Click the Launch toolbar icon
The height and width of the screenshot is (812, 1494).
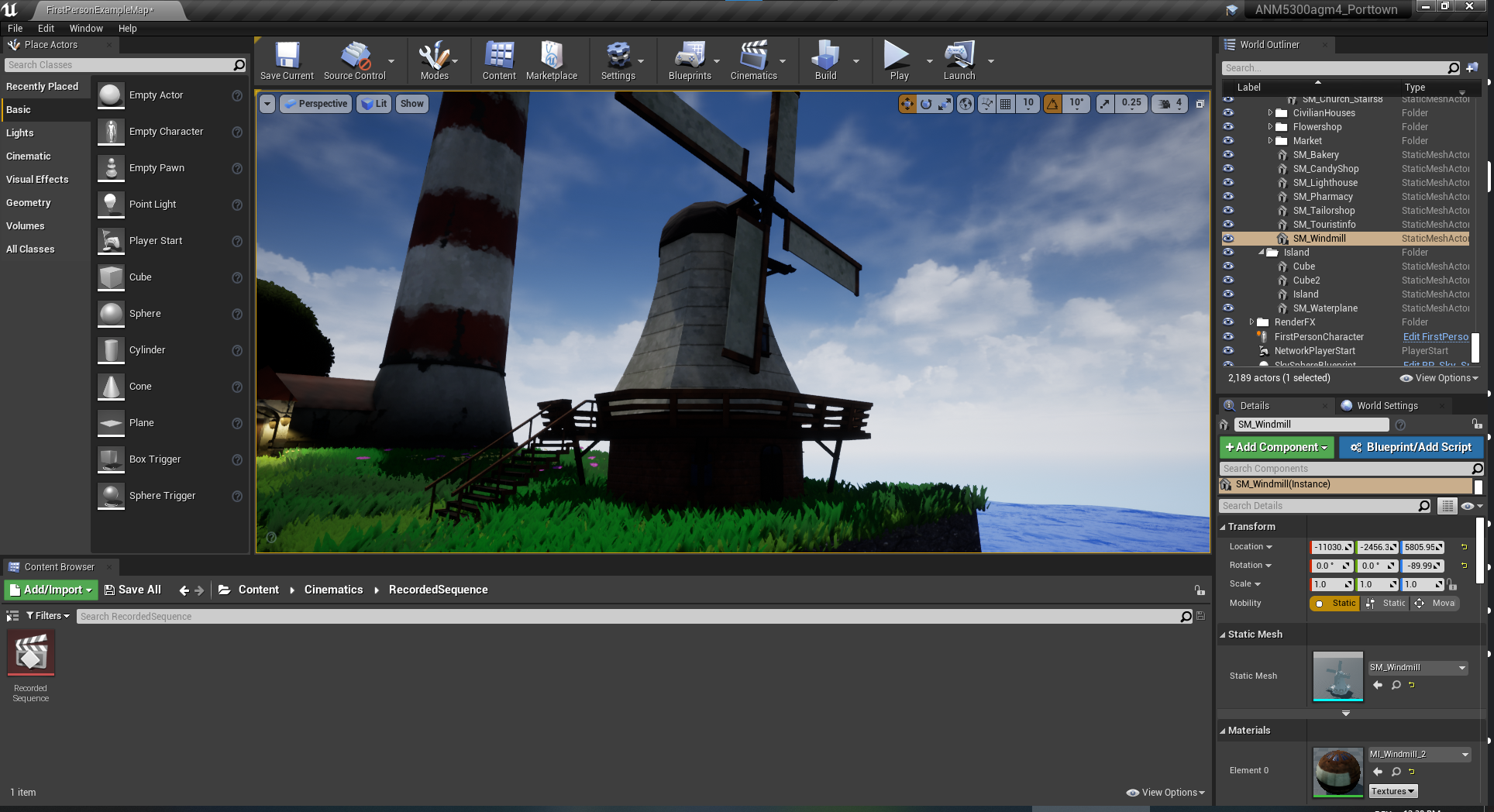click(x=959, y=60)
